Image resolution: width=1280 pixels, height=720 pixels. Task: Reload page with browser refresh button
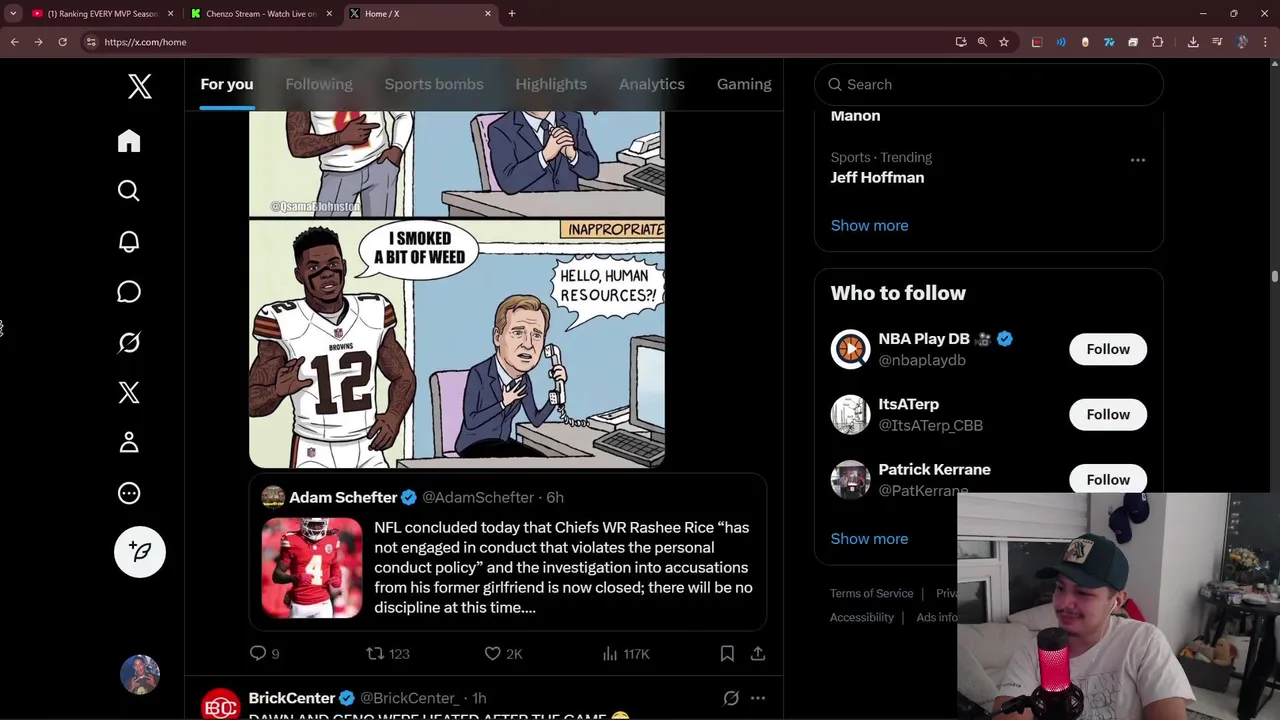(62, 42)
